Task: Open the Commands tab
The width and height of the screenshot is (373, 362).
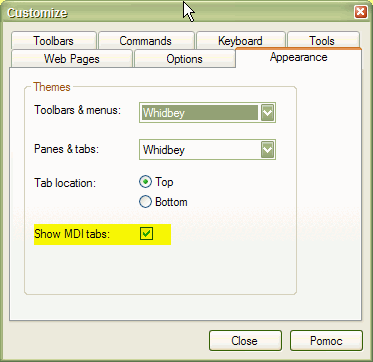Action: tap(146, 41)
